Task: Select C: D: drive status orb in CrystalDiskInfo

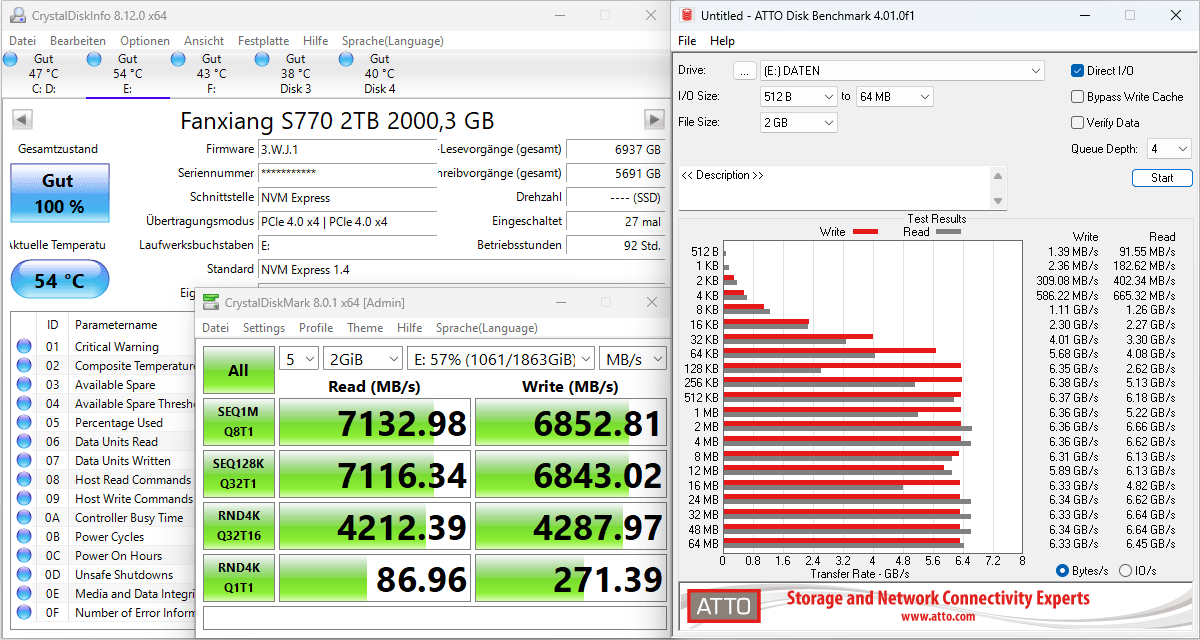Action: 11,60
